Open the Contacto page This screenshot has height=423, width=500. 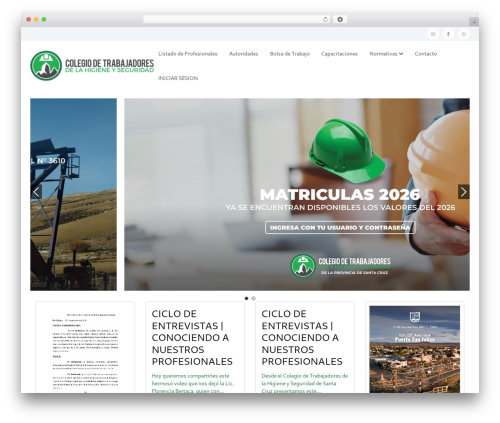(426, 54)
